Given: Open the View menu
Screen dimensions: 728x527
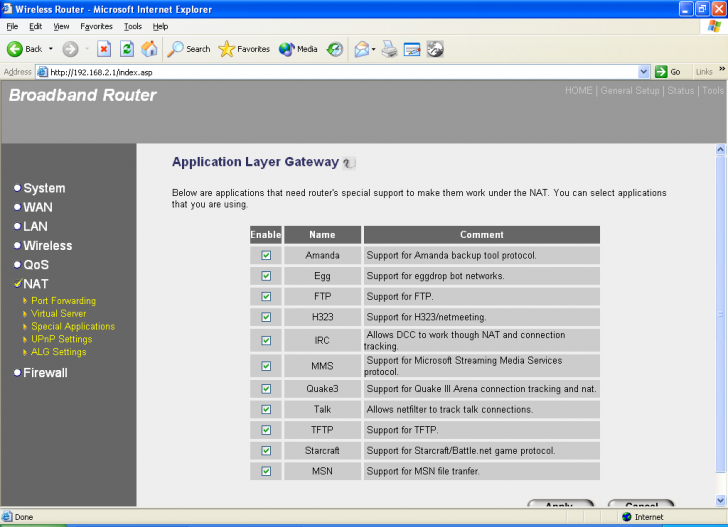Looking at the screenshot, I should [61, 26].
